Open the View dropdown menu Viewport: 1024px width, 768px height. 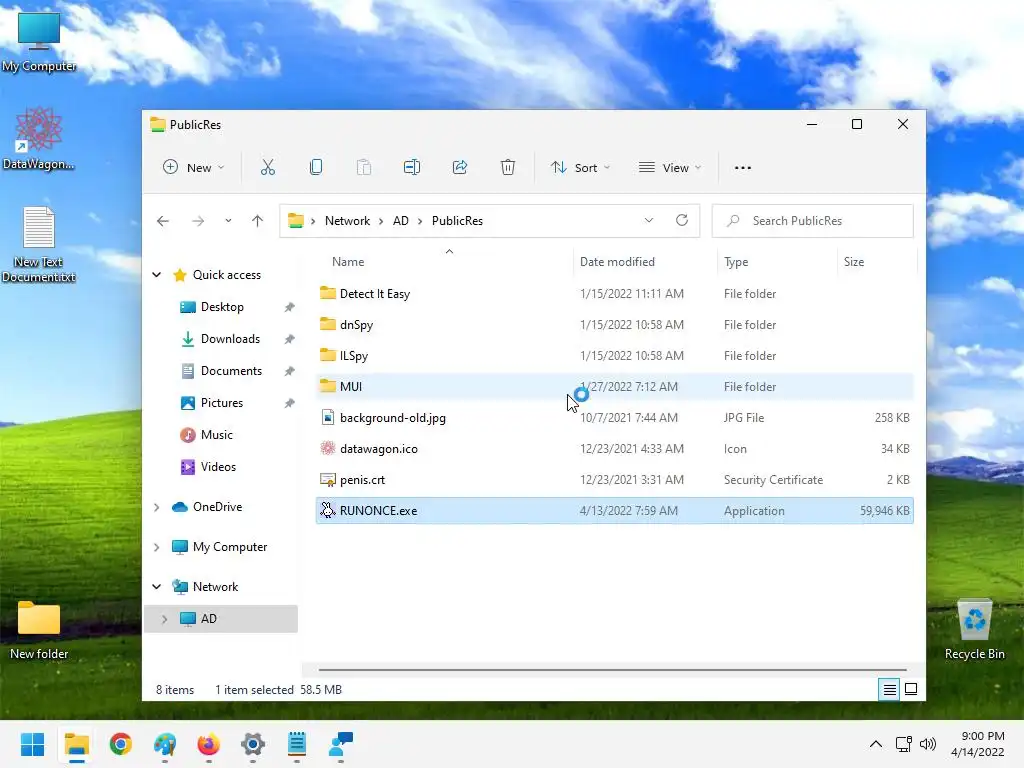click(669, 167)
